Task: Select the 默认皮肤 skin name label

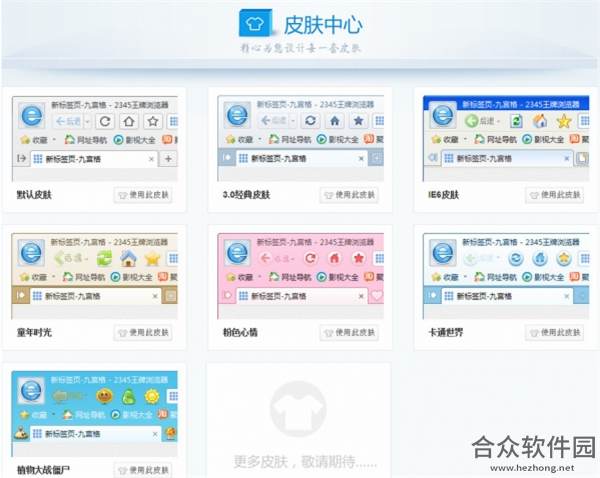Action: [x=34, y=195]
